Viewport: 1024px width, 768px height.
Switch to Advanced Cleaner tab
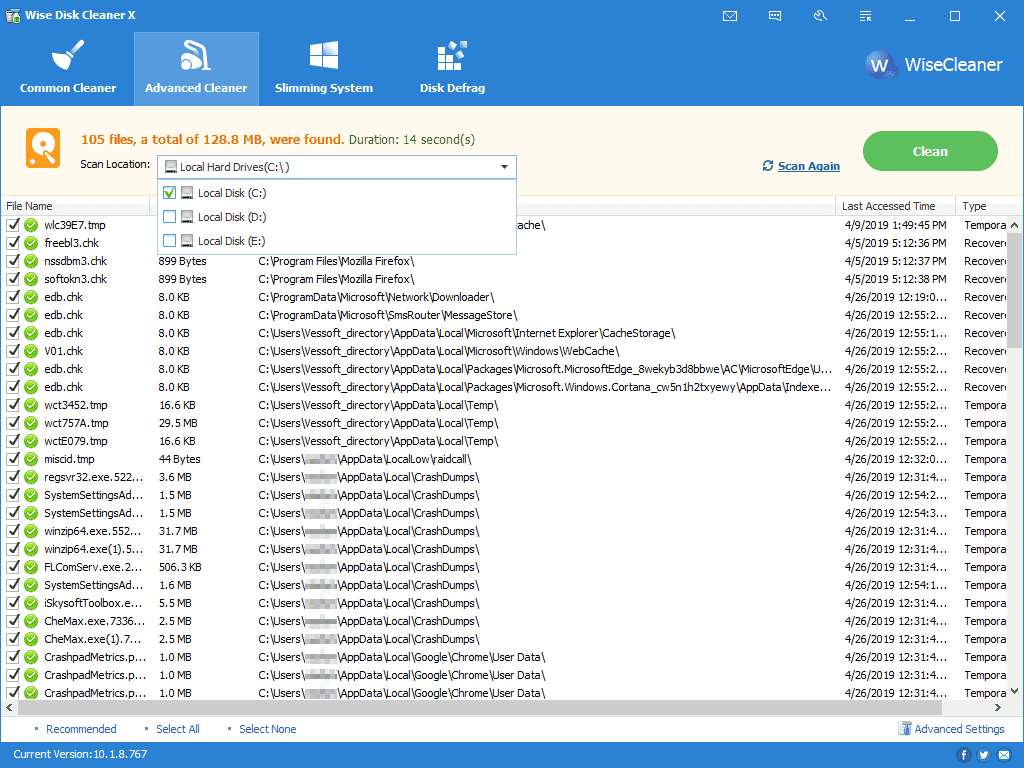pos(196,69)
